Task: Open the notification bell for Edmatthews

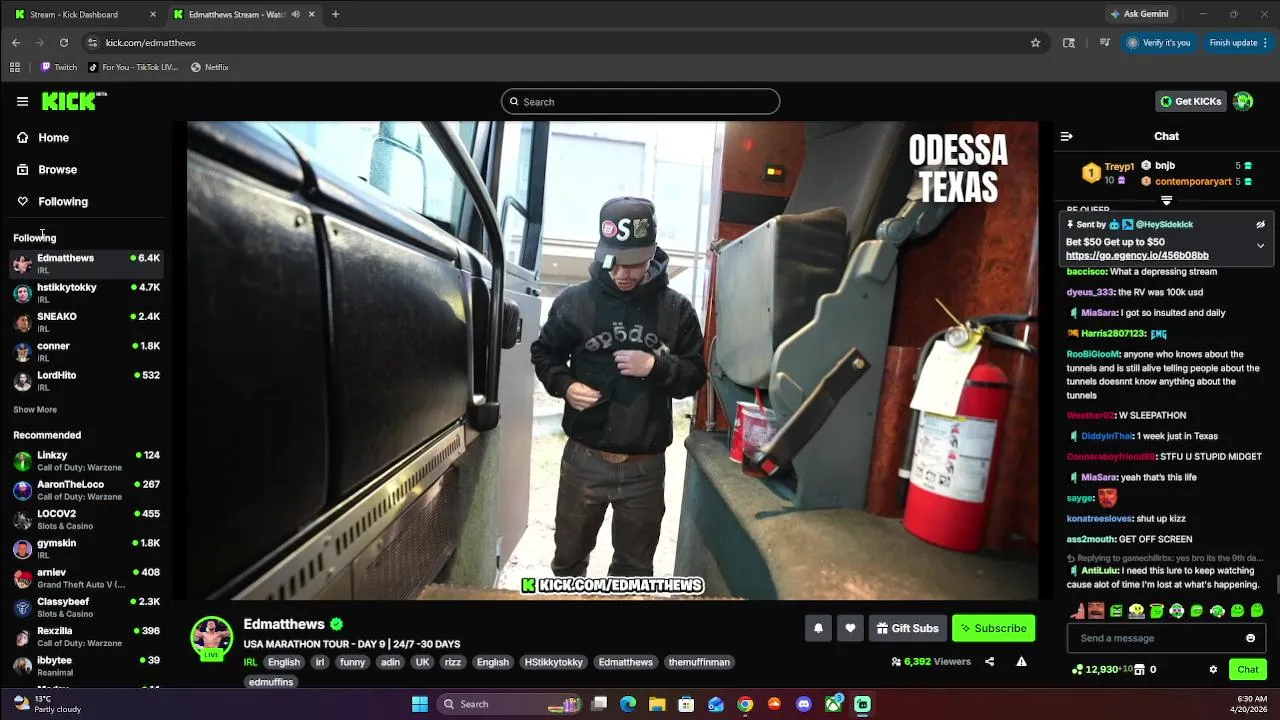Action: (818, 628)
